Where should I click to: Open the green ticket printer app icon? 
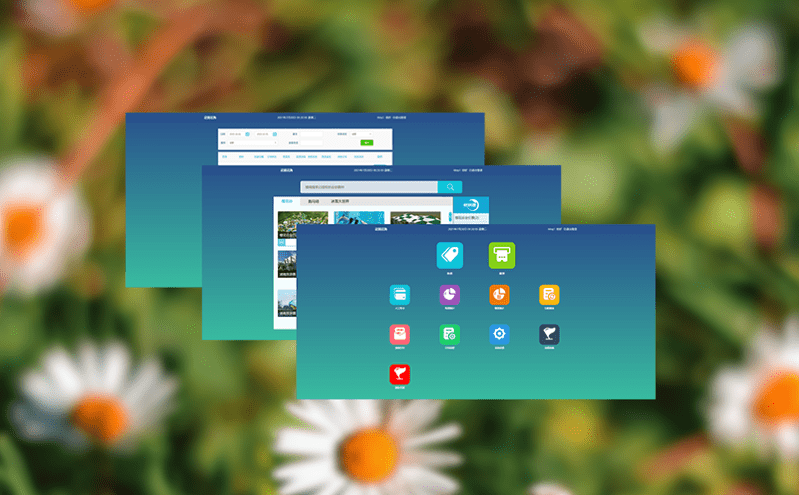pos(501,255)
